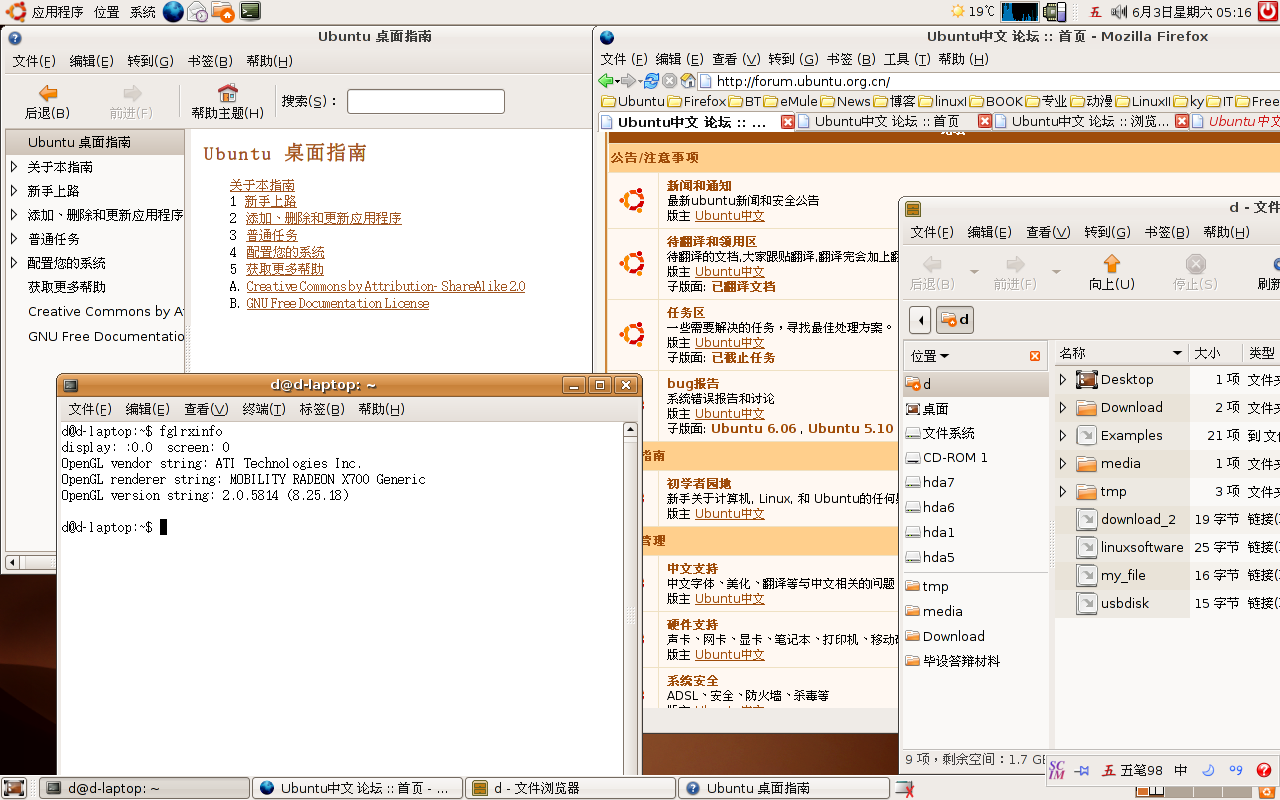This screenshot has width=1280, height=800.
Task: Click the SCIM input method icon
Action: click(x=1057, y=770)
